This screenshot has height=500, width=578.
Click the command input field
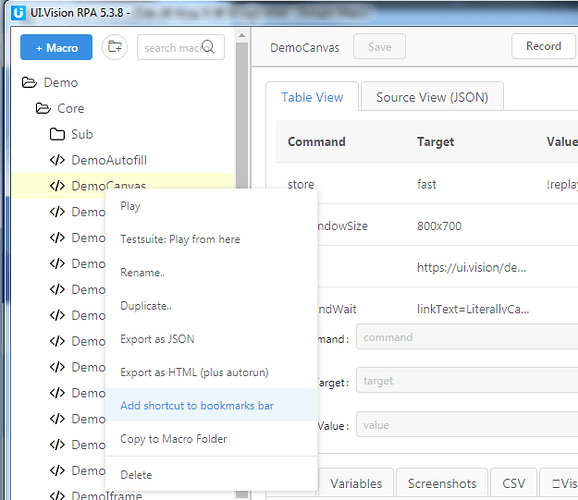[x=467, y=337]
